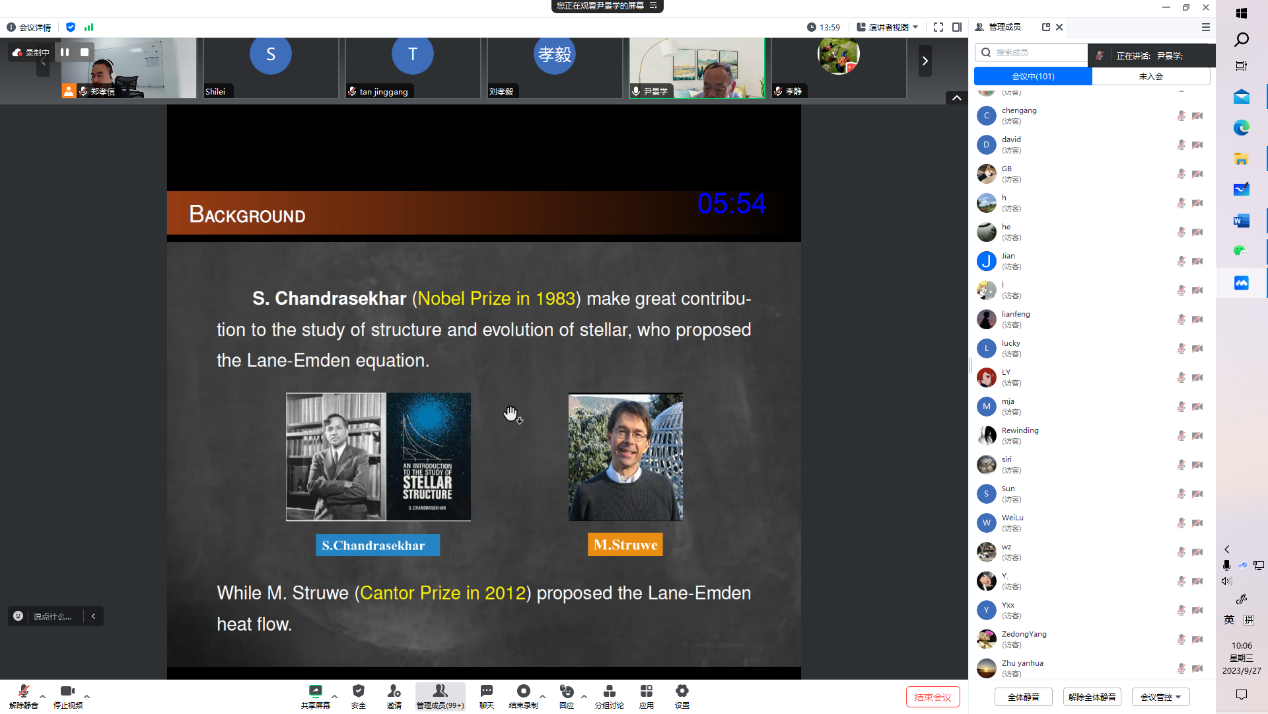
Task: Click the invite (邀请) icon
Action: pyautogui.click(x=394, y=695)
